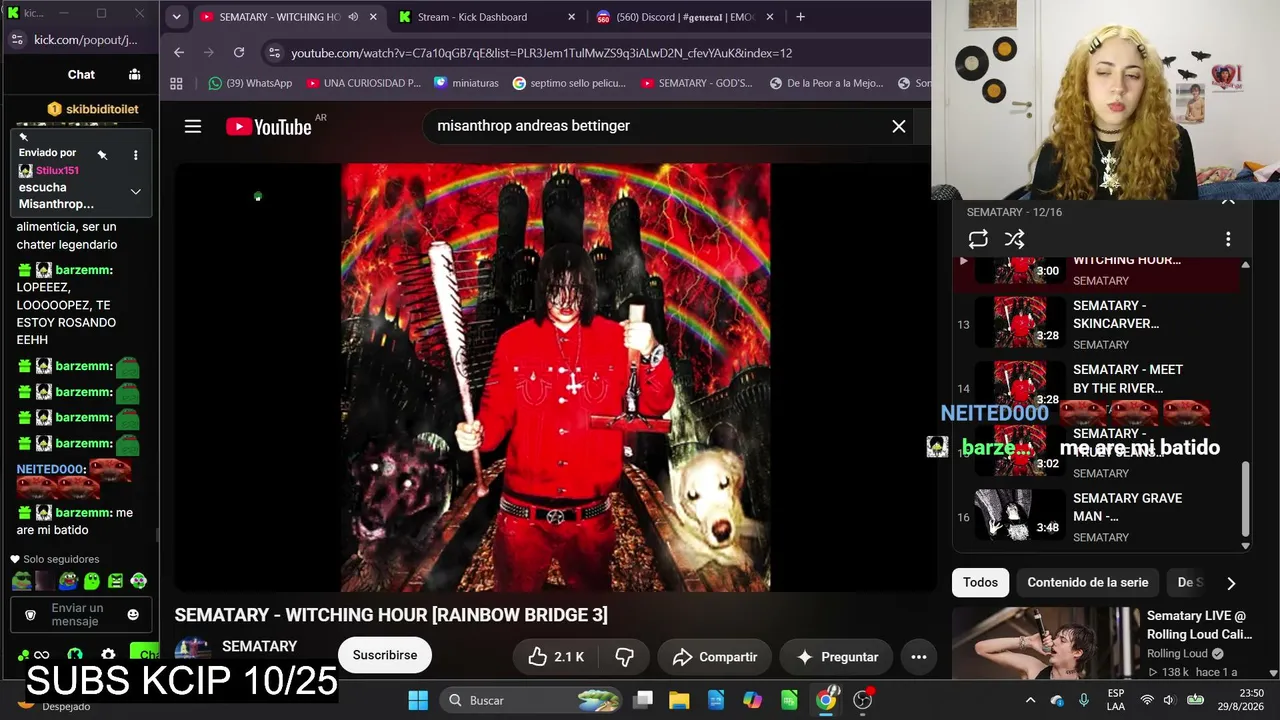Open Sematary LIVE @ Rolling Loud video
Screen dimensions: 1280x720
[1102, 643]
